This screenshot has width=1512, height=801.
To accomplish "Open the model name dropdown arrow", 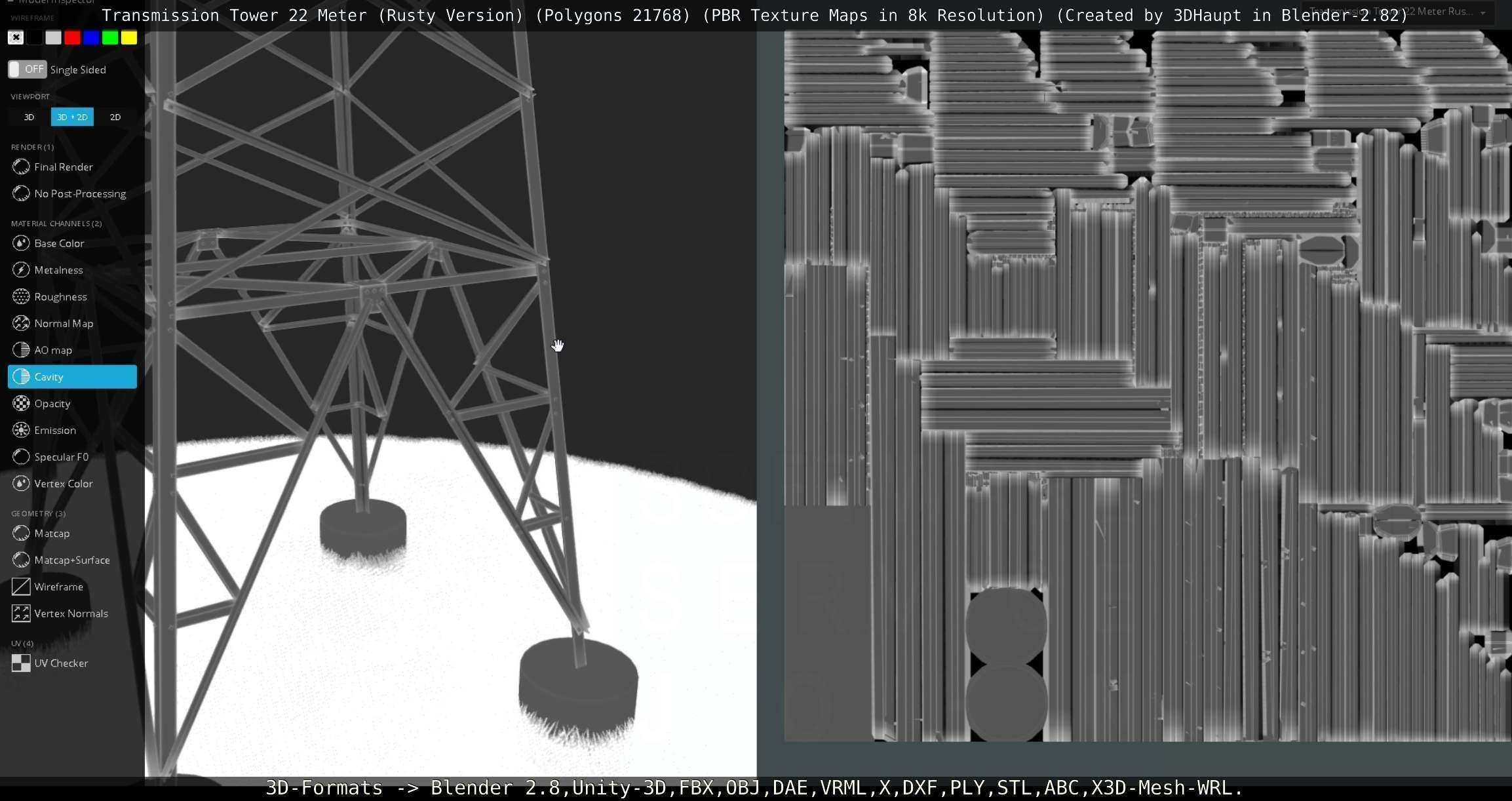I will 1483,13.
